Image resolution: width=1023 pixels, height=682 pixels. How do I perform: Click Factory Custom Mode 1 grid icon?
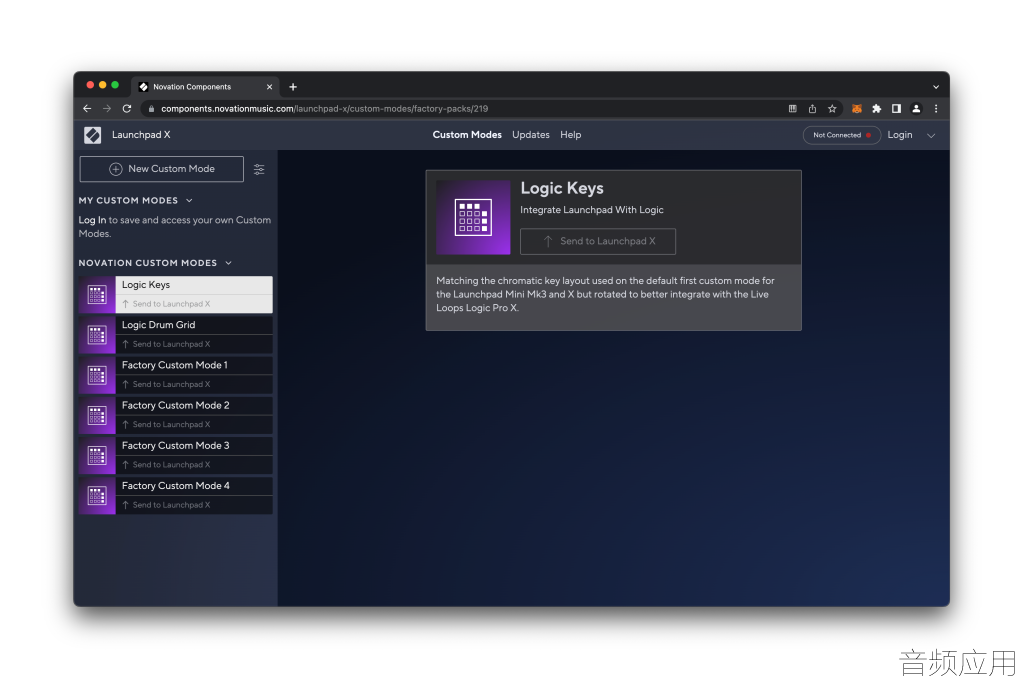[x=97, y=375]
